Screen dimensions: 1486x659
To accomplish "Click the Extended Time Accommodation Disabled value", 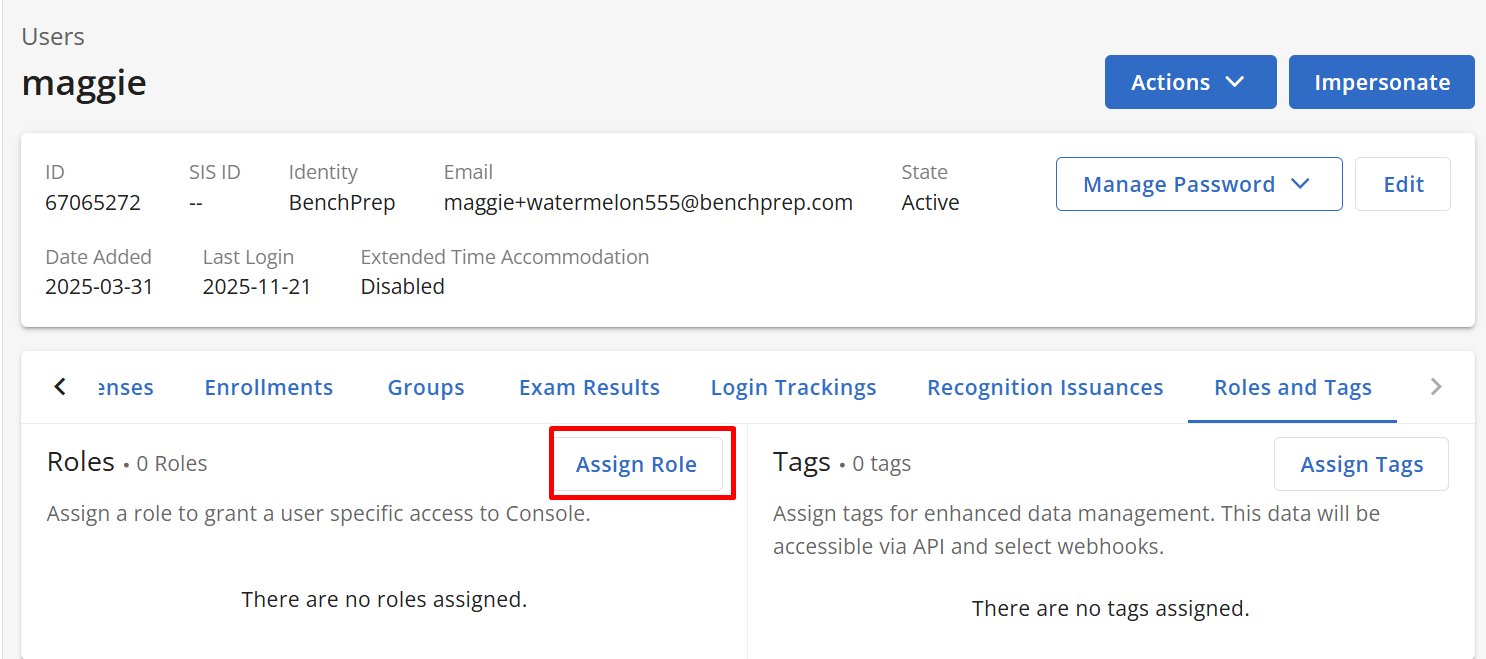I will click(x=402, y=287).
